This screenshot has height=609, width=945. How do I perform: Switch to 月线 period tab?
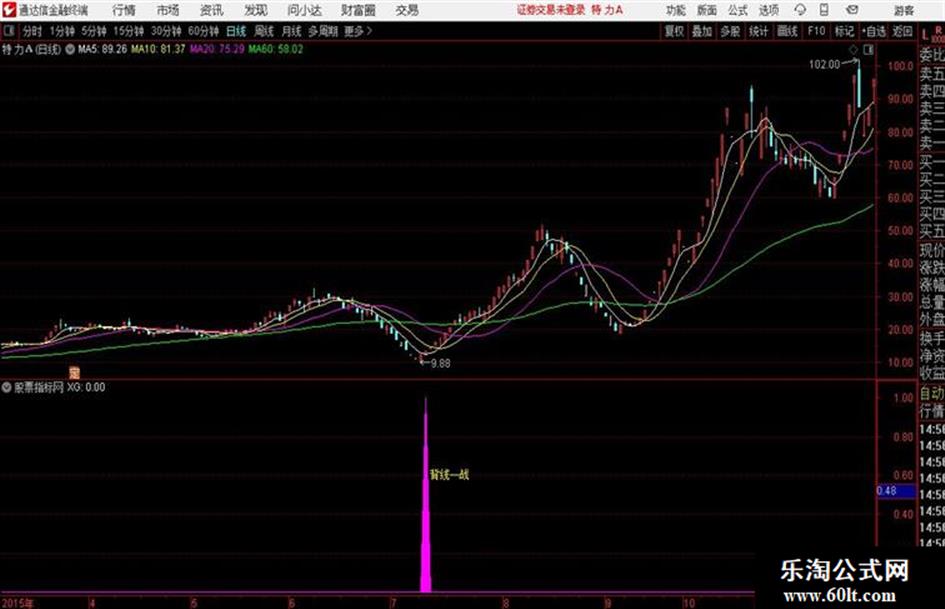pos(291,31)
